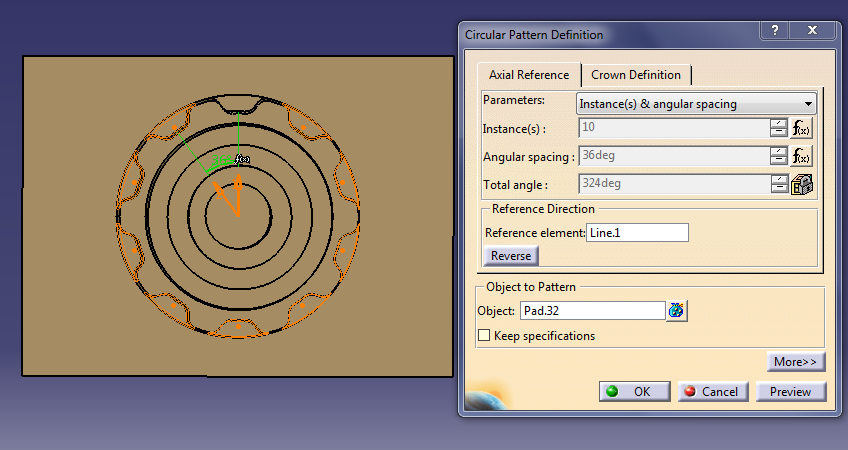Screen dimensions: 848x450
Task: Click the f(x) label in the 3D viewport
Action: point(242,159)
